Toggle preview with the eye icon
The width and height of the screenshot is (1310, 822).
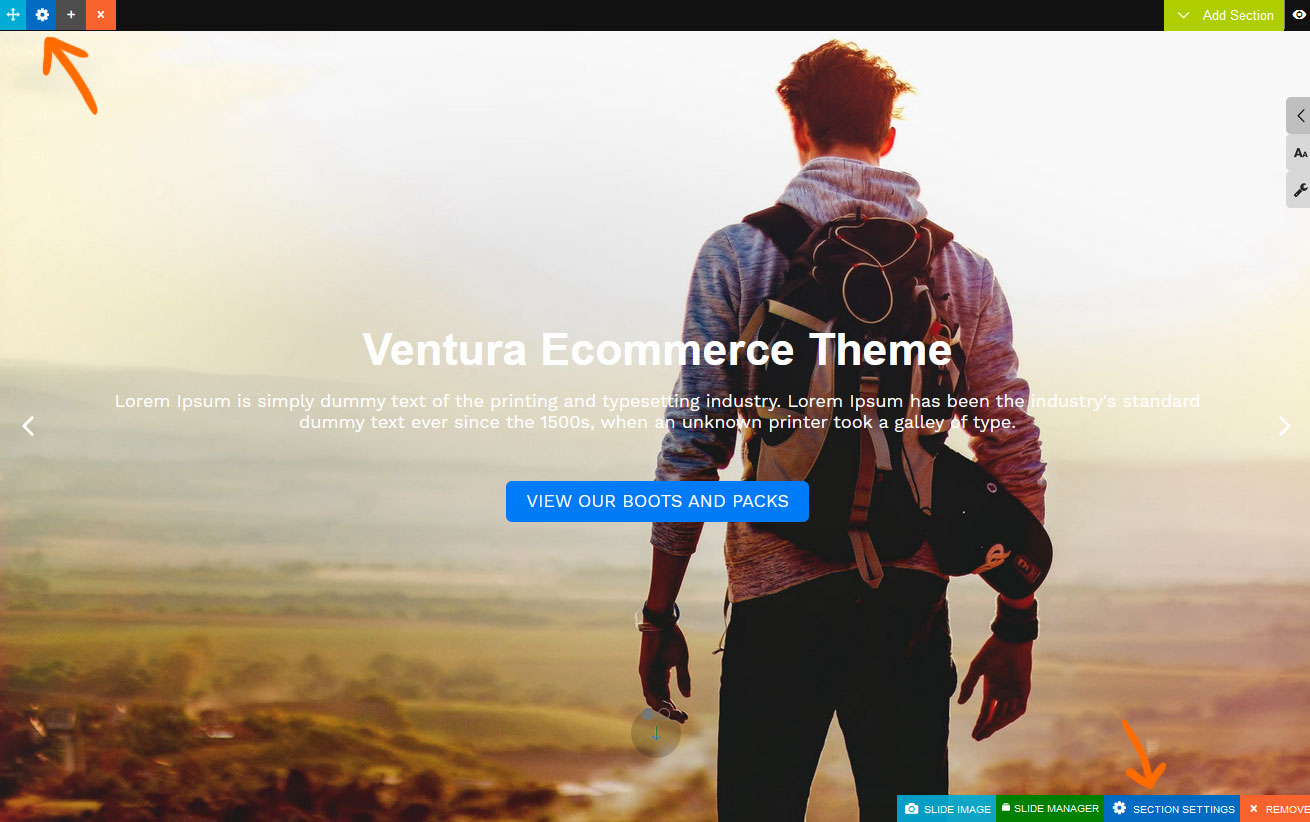(x=1298, y=15)
